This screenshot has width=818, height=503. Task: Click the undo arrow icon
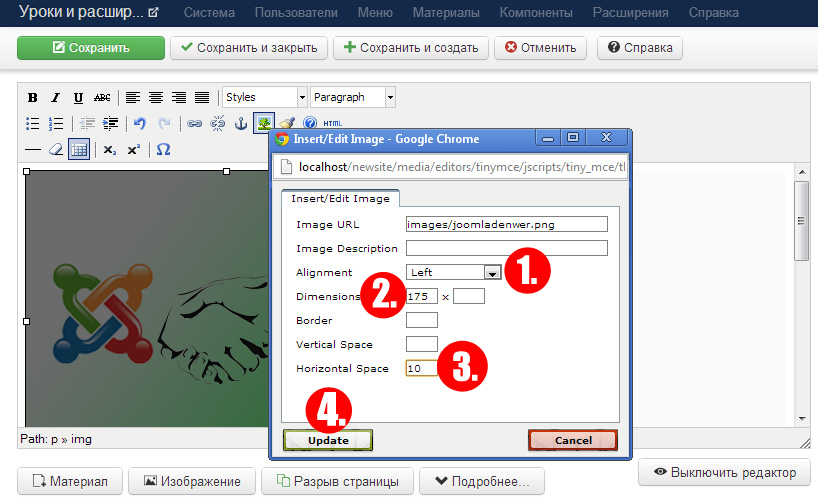pyautogui.click(x=140, y=124)
